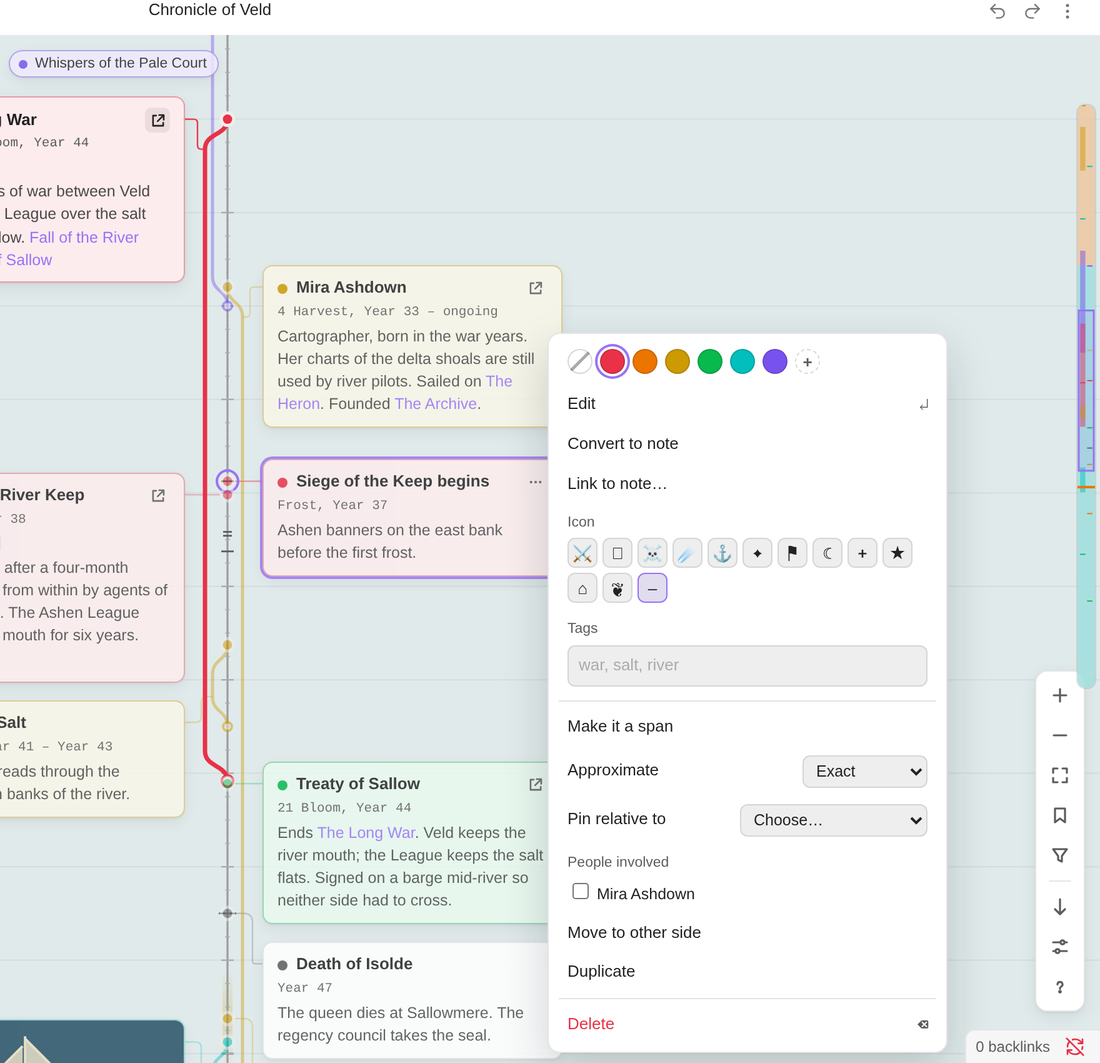Open the timeline settings sliders
The image size is (1100, 1063).
pos(1060,947)
